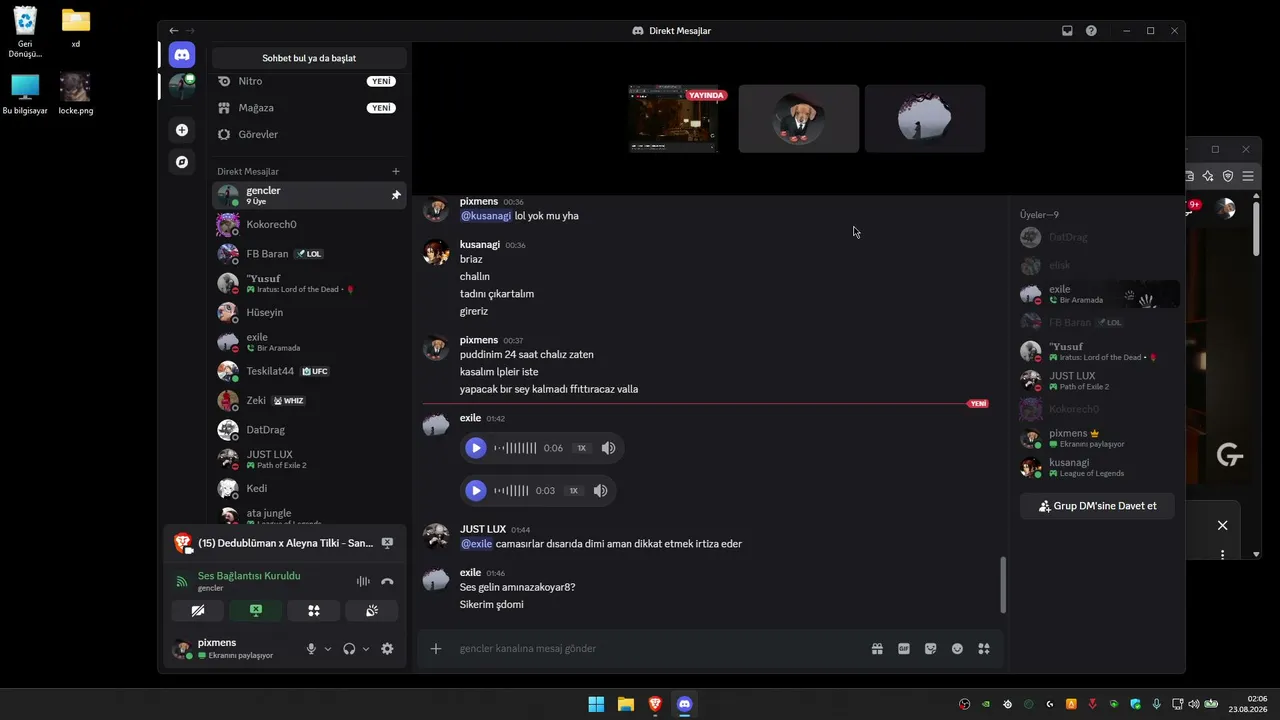This screenshot has width=1280, height=720.
Task: Mute volume on the 0:06 voice message
Action: click(608, 448)
